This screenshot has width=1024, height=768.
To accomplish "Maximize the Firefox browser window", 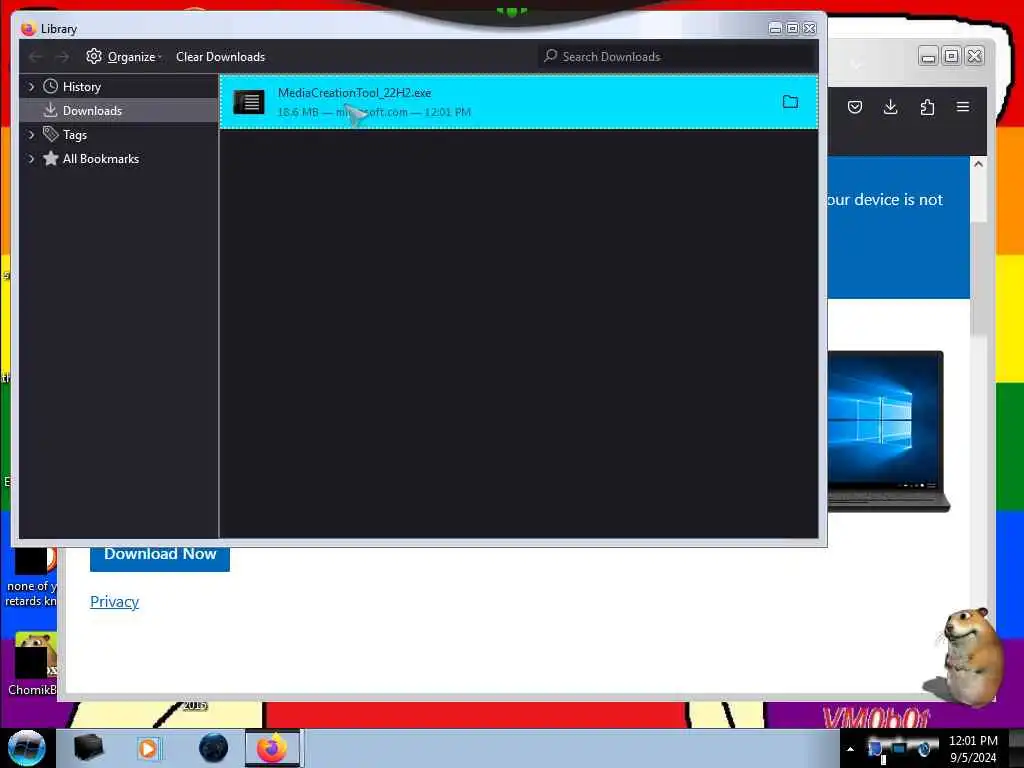I will 952,56.
